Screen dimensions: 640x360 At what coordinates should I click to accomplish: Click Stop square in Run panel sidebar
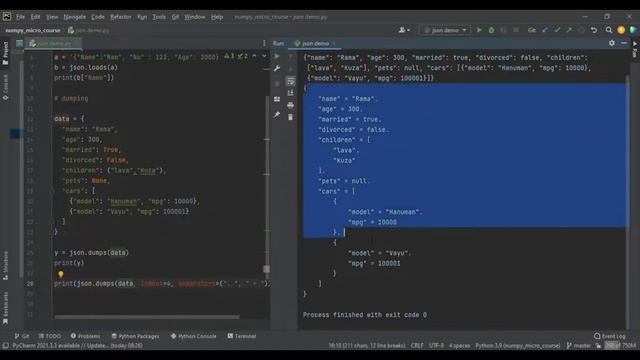[277, 83]
